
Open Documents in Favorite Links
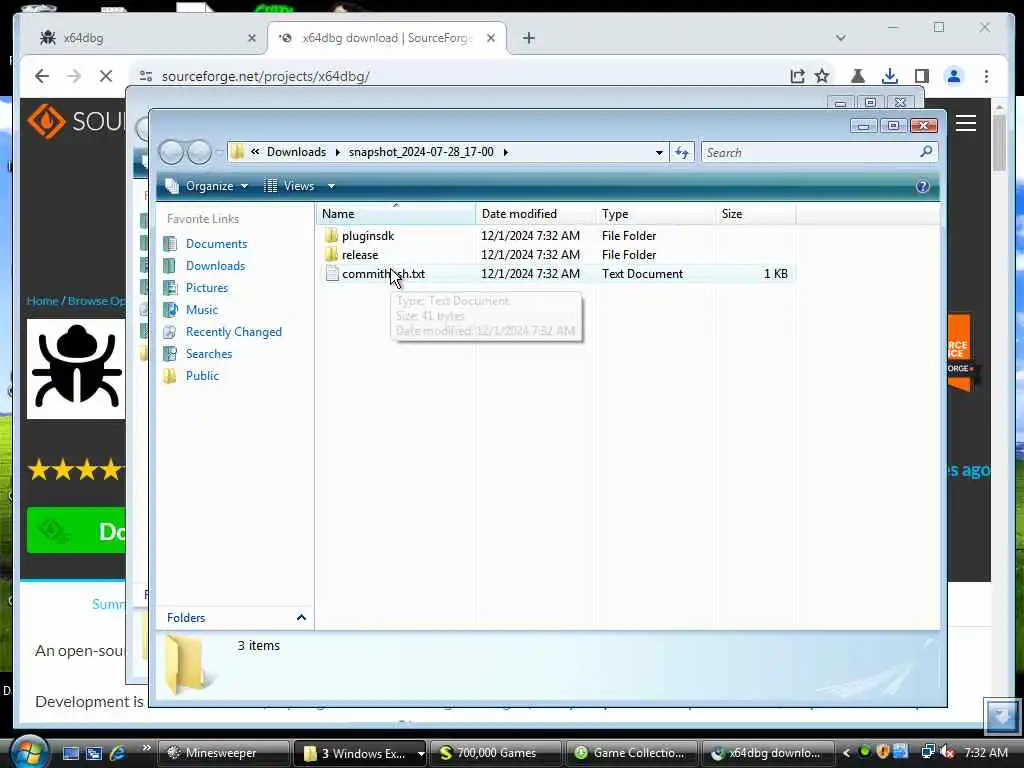[216, 244]
